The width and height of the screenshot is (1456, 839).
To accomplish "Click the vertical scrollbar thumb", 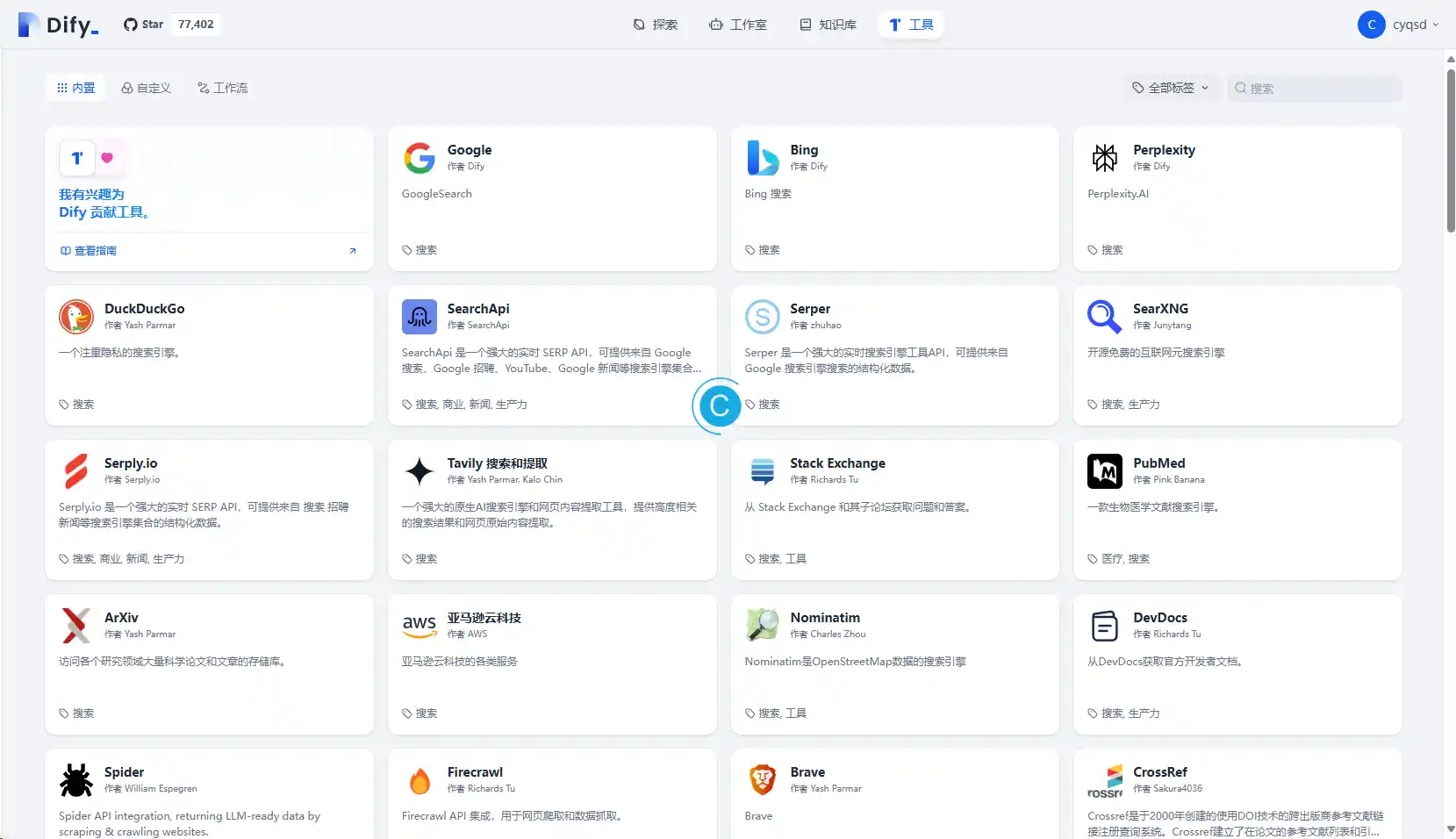I will tap(1451, 149).
